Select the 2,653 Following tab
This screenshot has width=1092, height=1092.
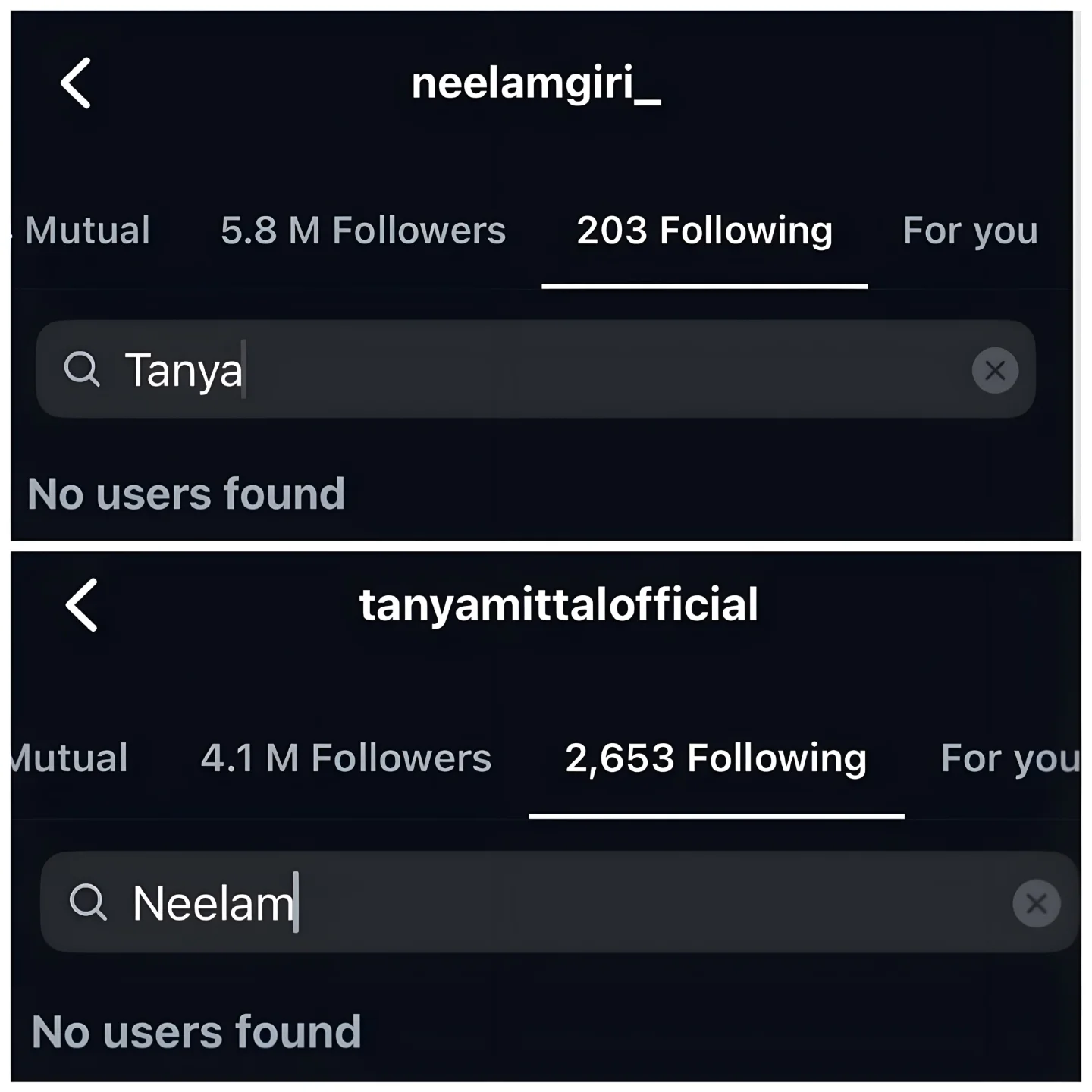(x=716, y=758)
